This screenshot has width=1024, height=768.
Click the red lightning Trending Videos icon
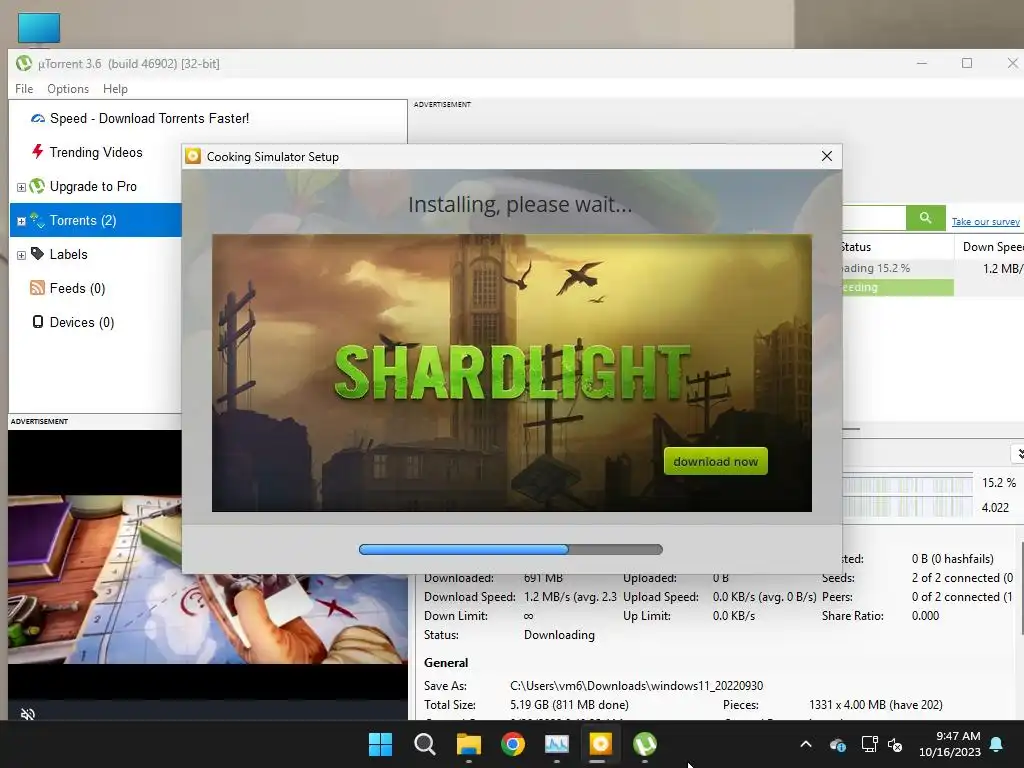tap(38, 152)
